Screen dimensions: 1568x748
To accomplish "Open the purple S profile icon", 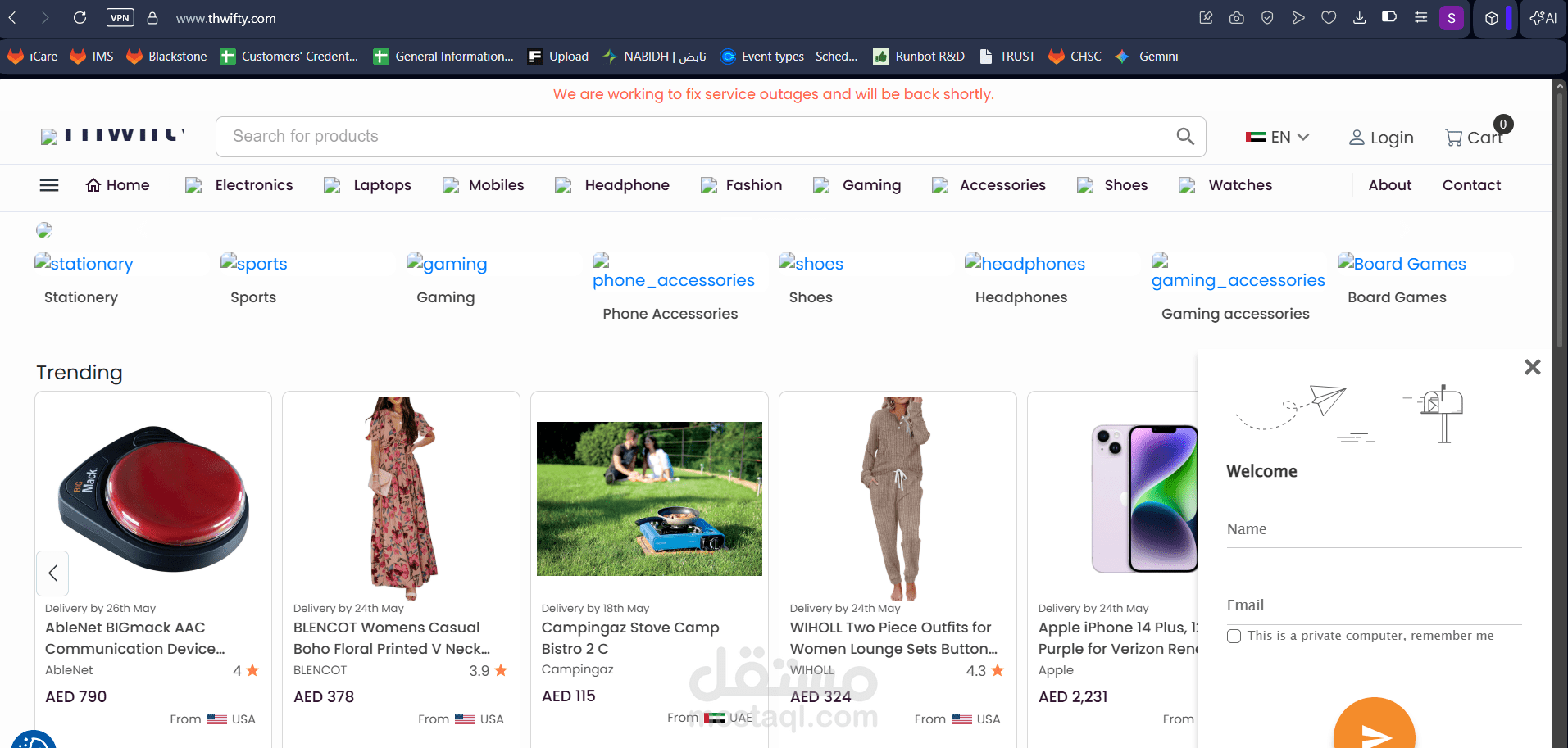I will 1452,17.
